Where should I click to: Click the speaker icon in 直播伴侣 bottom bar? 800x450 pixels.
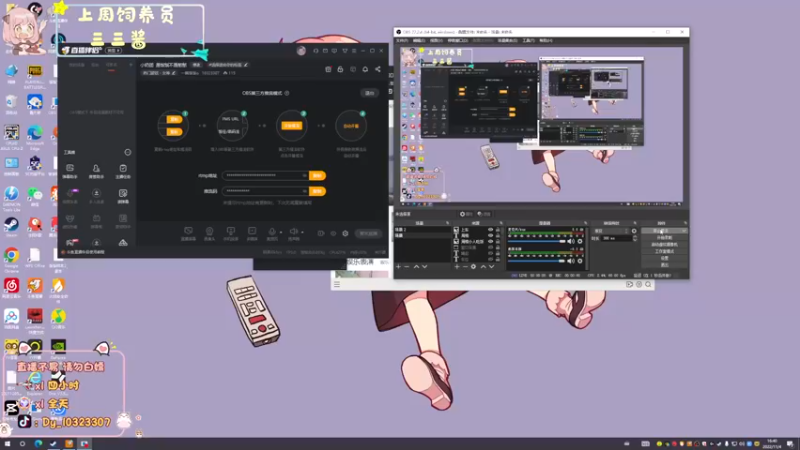(293, 232)
